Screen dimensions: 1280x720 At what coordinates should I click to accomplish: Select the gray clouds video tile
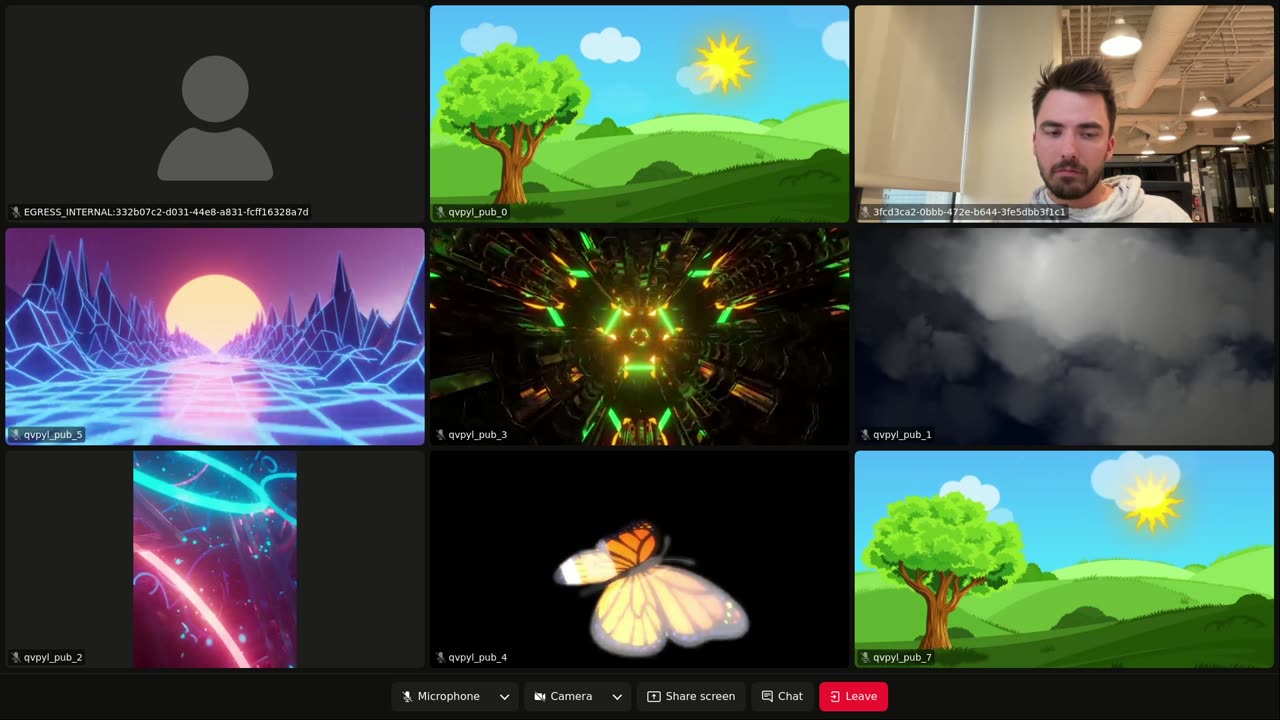(x=1064, y=336)
